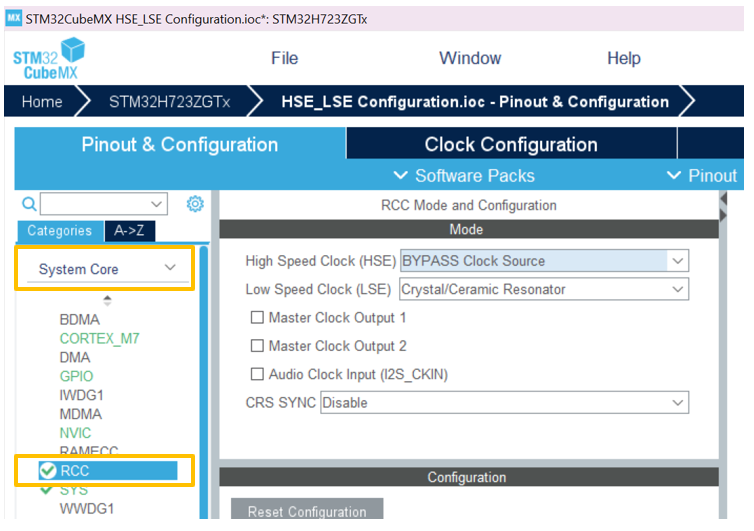Click the Configuration section header
The height and width of the screenshot is (531, 754).
[469, 477]
